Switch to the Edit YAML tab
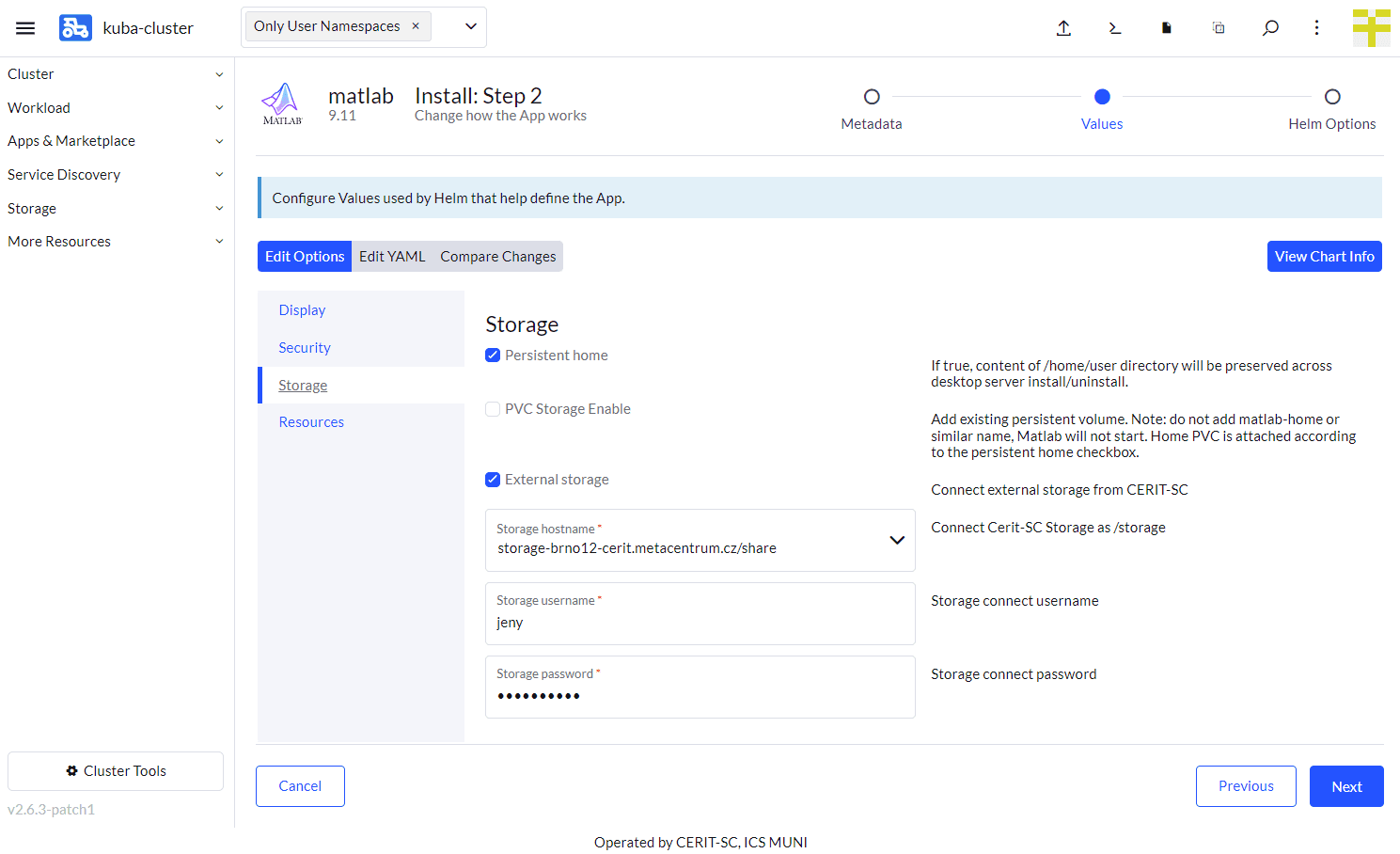This screenshot has height=854, width=1400. [392, 256]
